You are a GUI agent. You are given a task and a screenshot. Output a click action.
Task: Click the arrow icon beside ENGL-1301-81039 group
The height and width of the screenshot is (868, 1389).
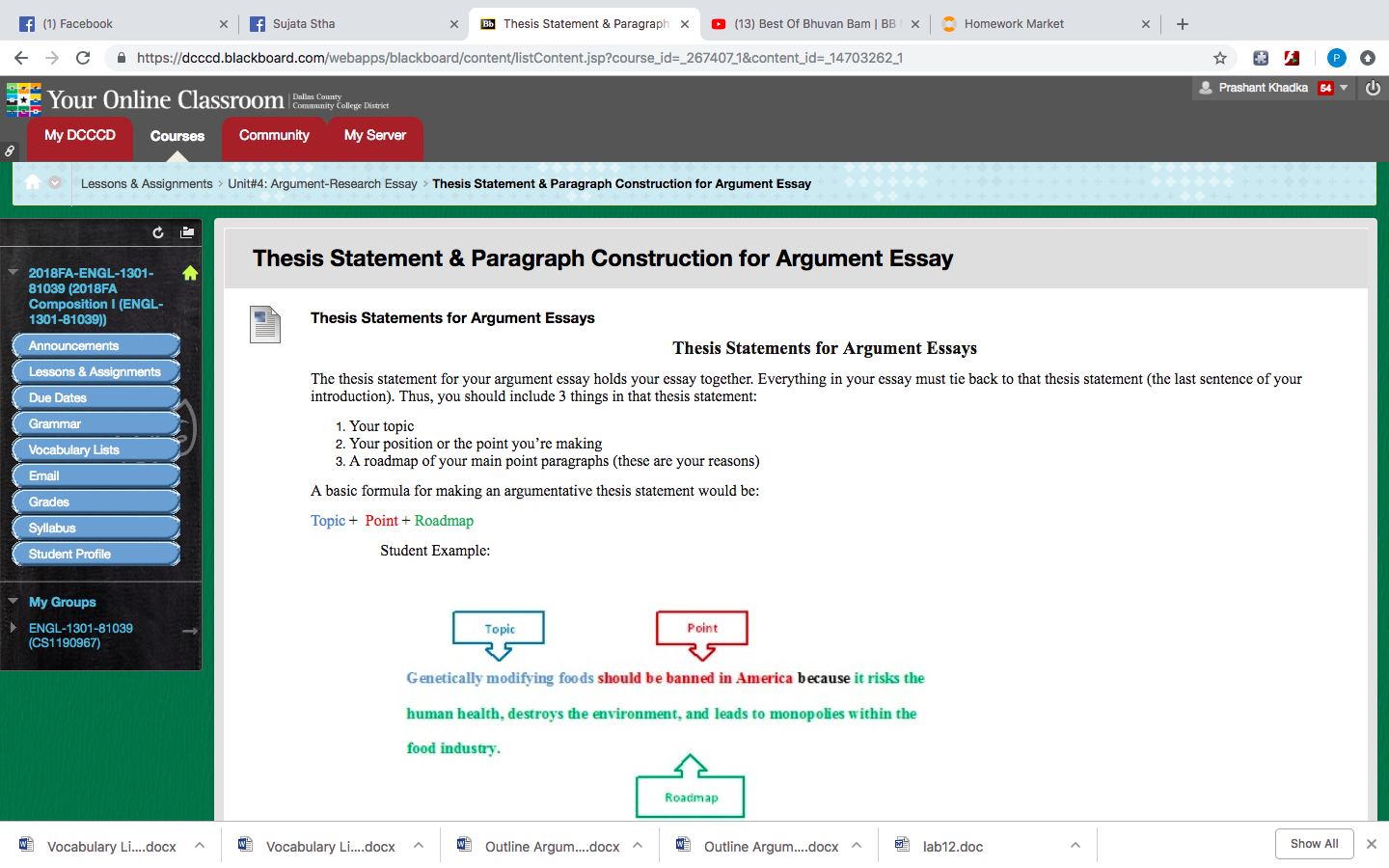pyautogui.click(x=190, y=631)
